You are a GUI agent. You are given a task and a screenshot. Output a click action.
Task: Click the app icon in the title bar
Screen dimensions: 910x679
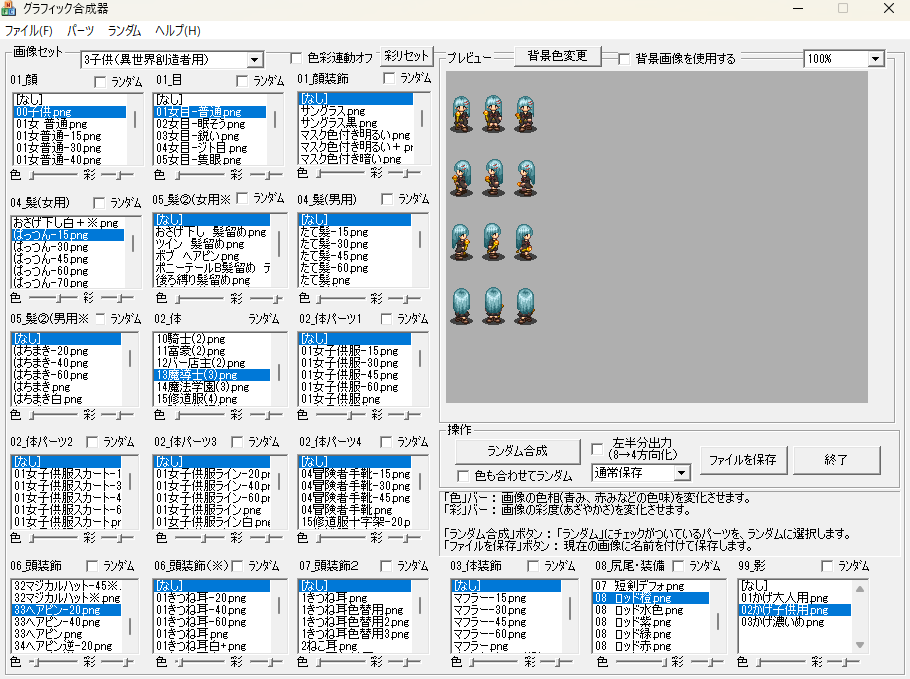point(9,9)
